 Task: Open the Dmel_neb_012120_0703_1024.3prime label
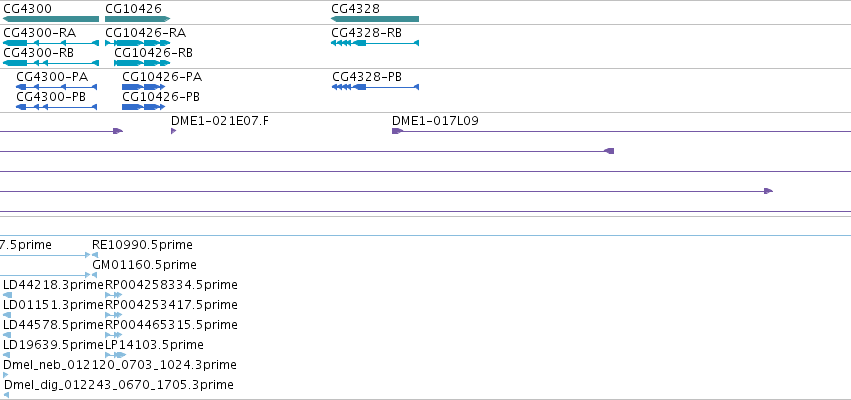[x=119, y=365]
